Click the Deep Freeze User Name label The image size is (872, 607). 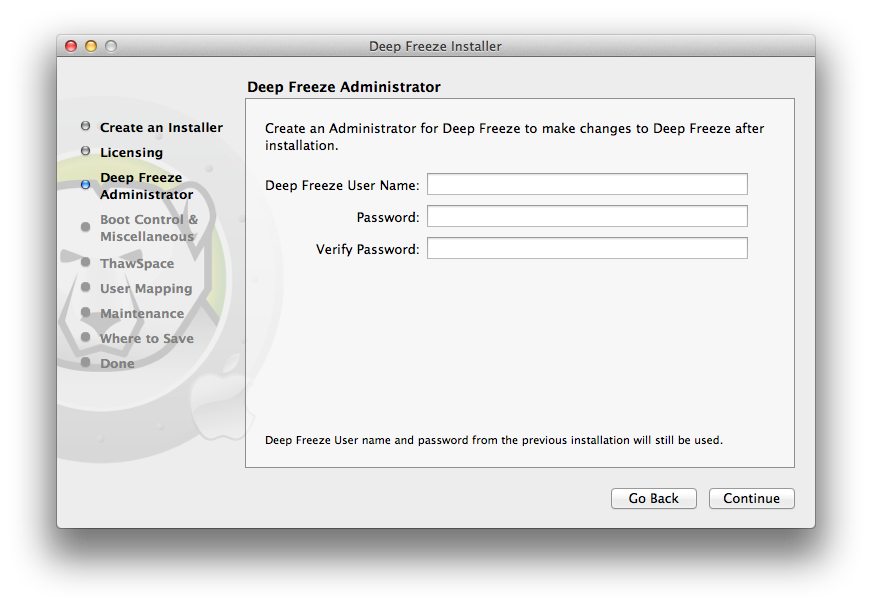click(x=342, y=185)
